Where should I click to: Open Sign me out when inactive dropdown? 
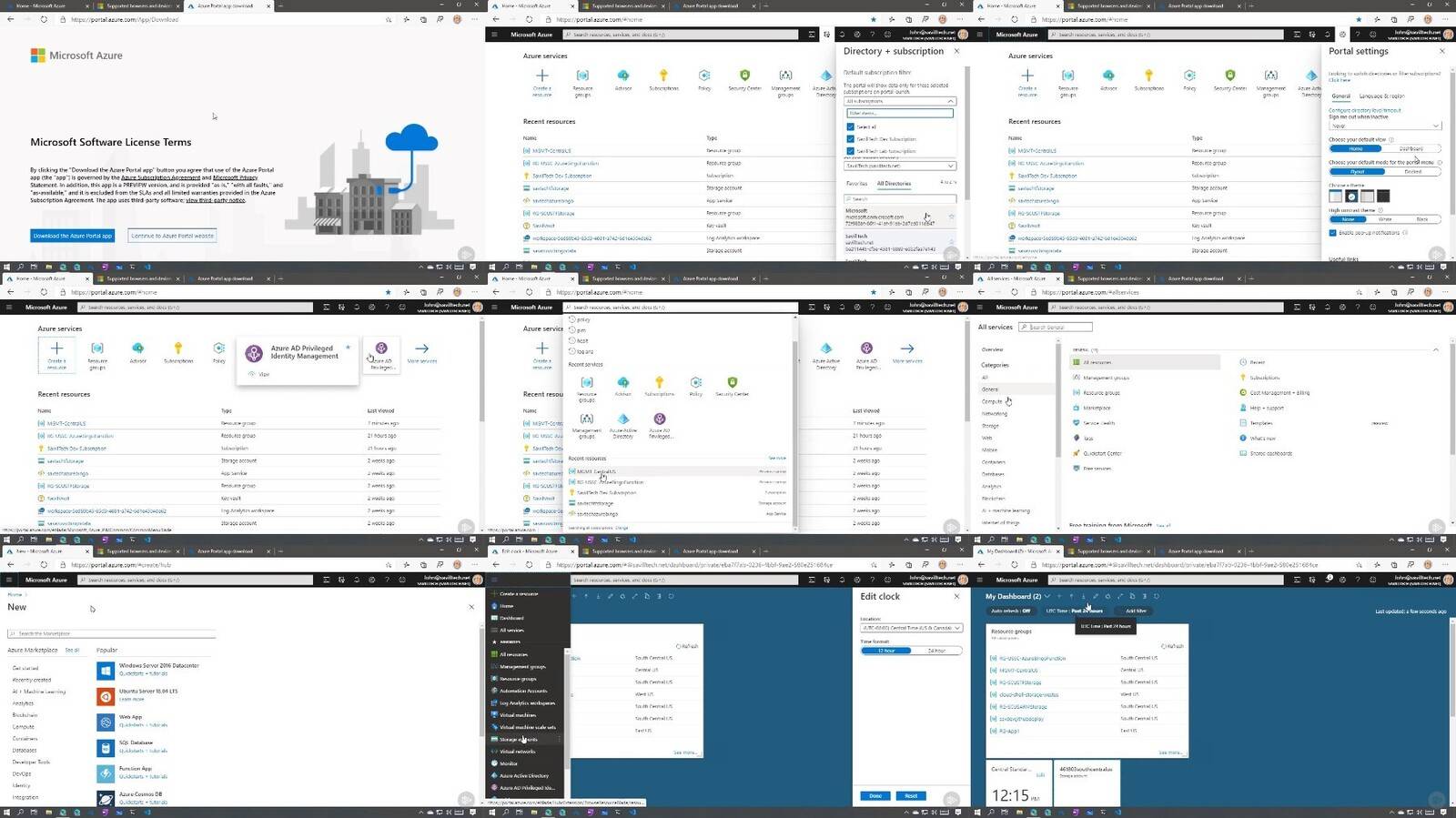pos(1385,126)
